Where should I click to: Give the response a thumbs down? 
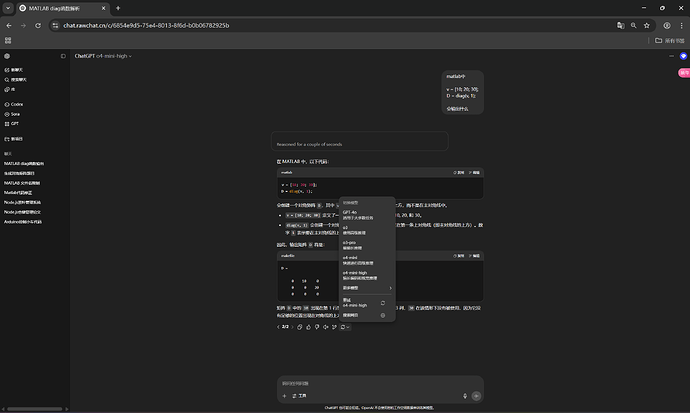click(317, 327)
